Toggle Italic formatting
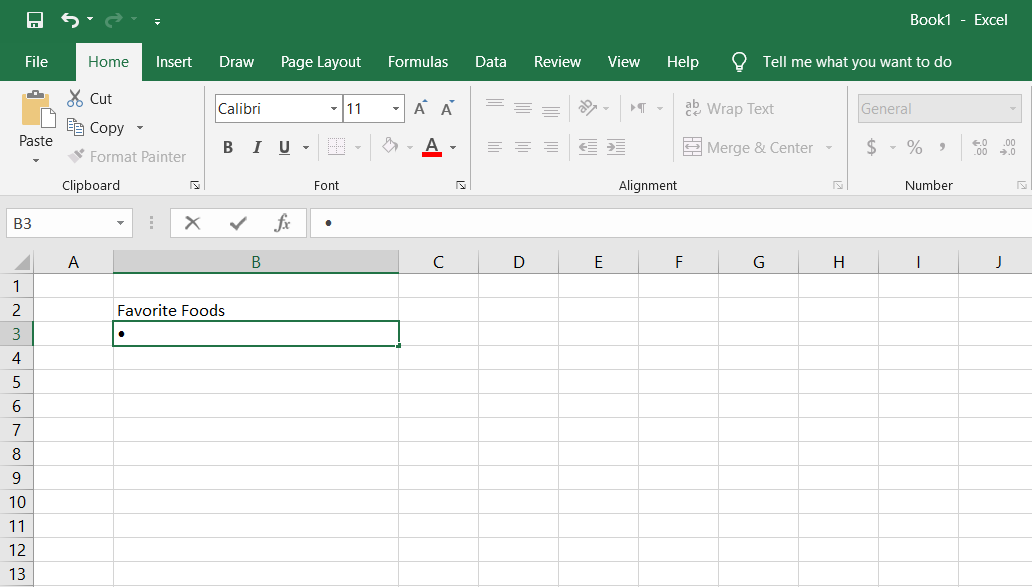Screen dimensions: 1032x587 pos(256,147)
